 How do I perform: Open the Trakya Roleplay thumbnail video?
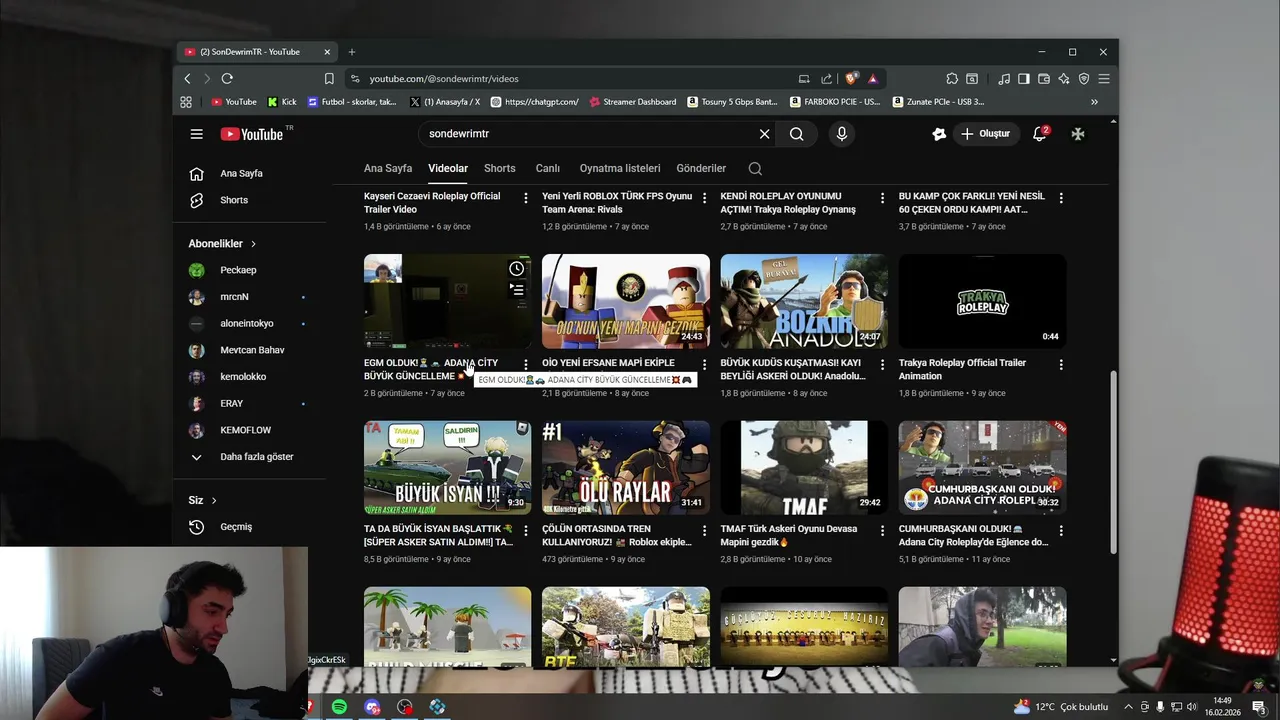[983, 301]
